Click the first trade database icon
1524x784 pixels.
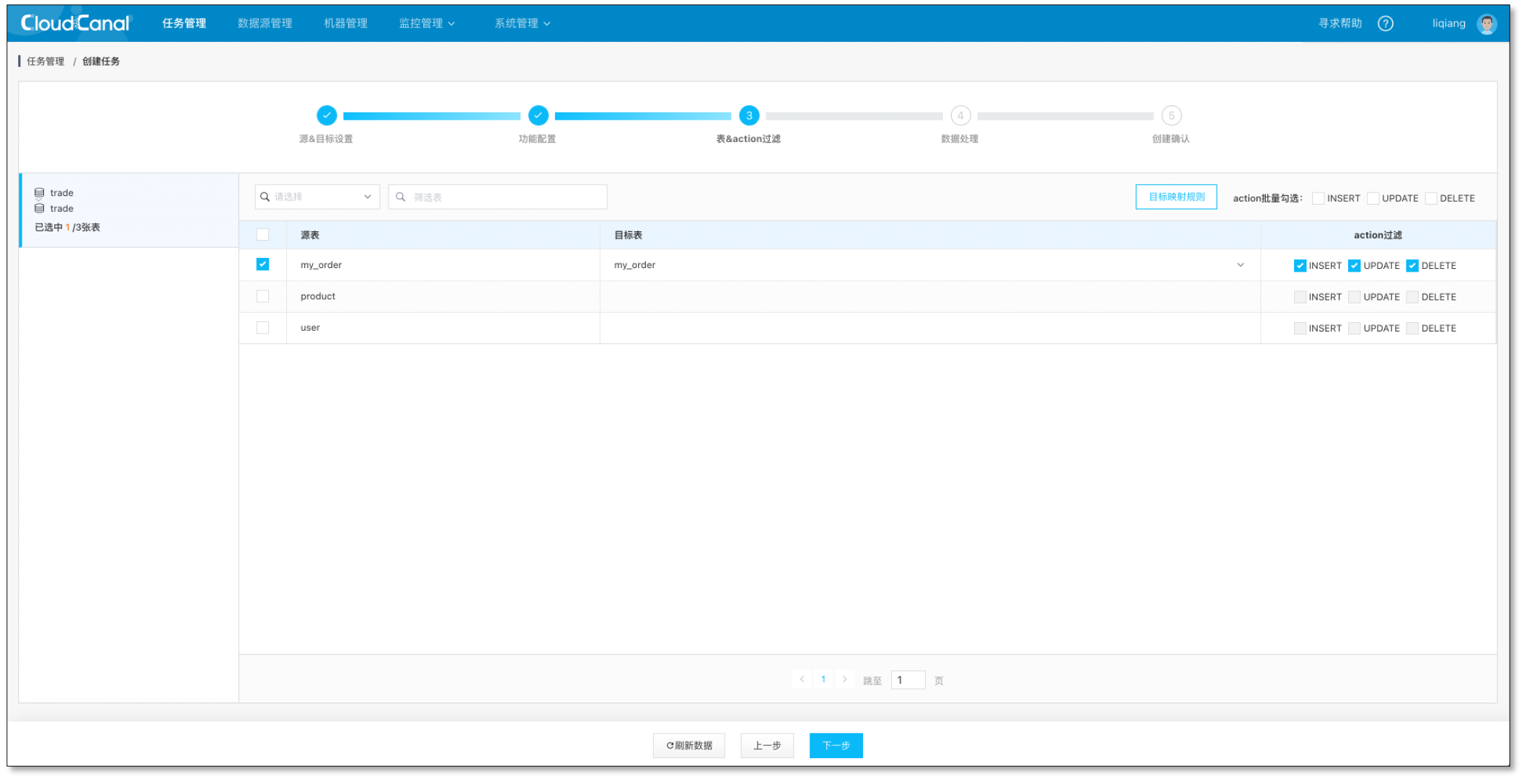40,192
